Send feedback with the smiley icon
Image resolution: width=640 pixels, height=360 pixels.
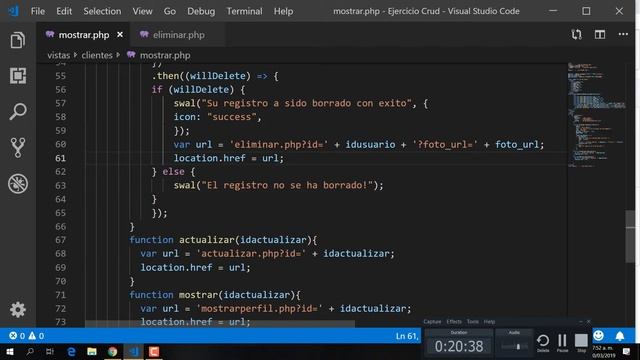[x=598, y=336]
